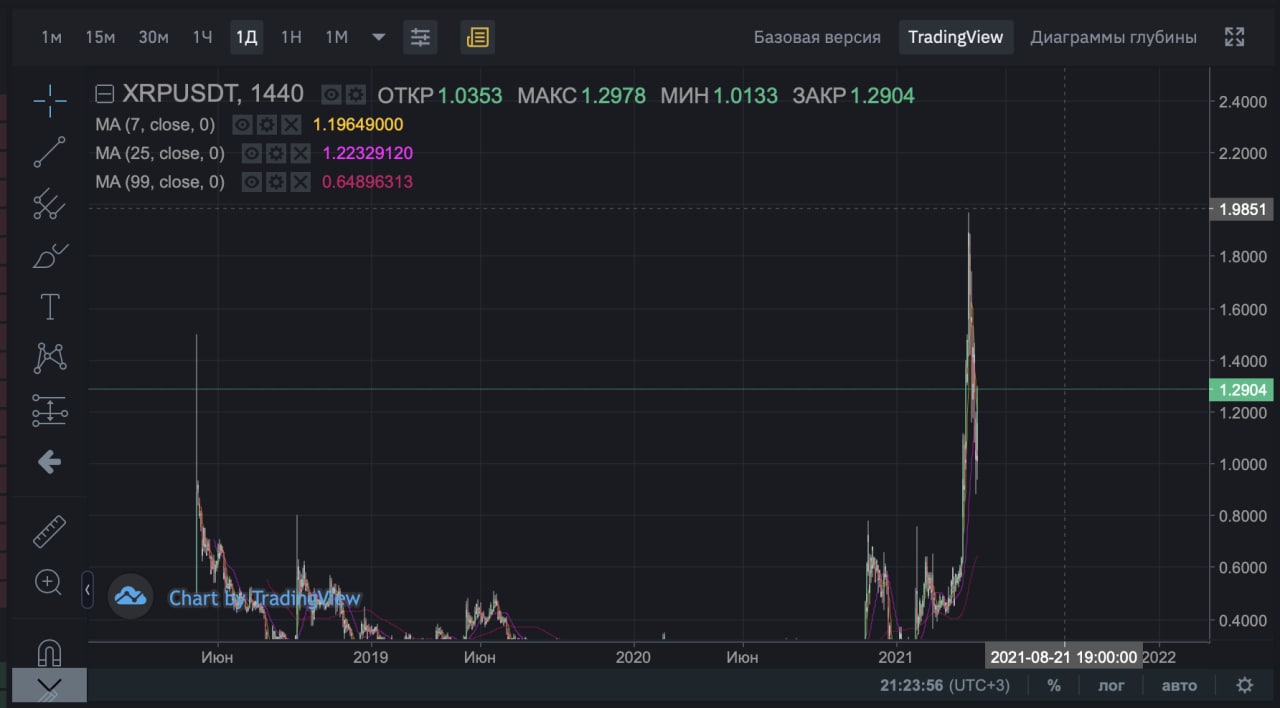Select the left arrow marker tool

(49, 461)
